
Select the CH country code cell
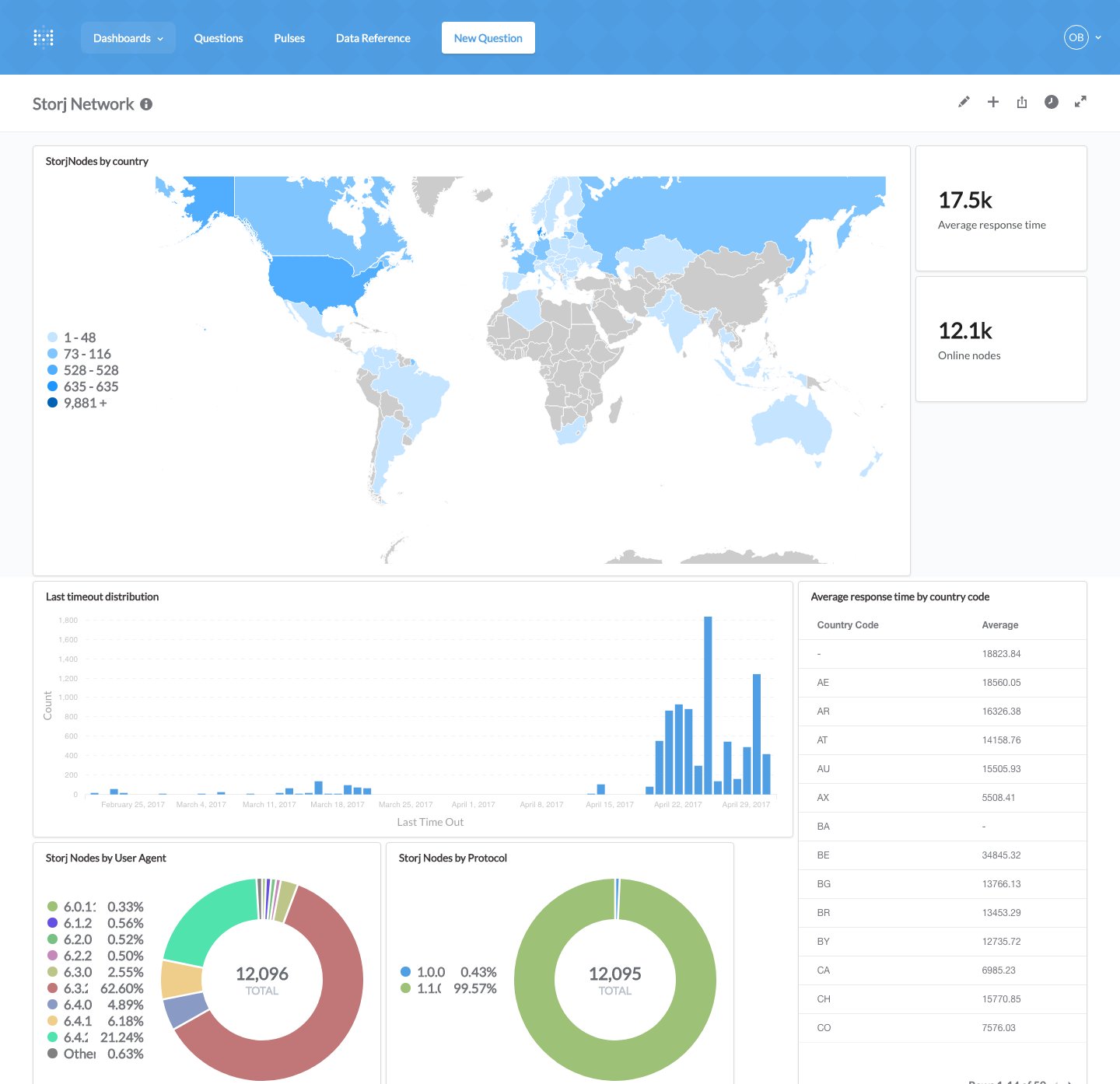click(x=824, y=999)
